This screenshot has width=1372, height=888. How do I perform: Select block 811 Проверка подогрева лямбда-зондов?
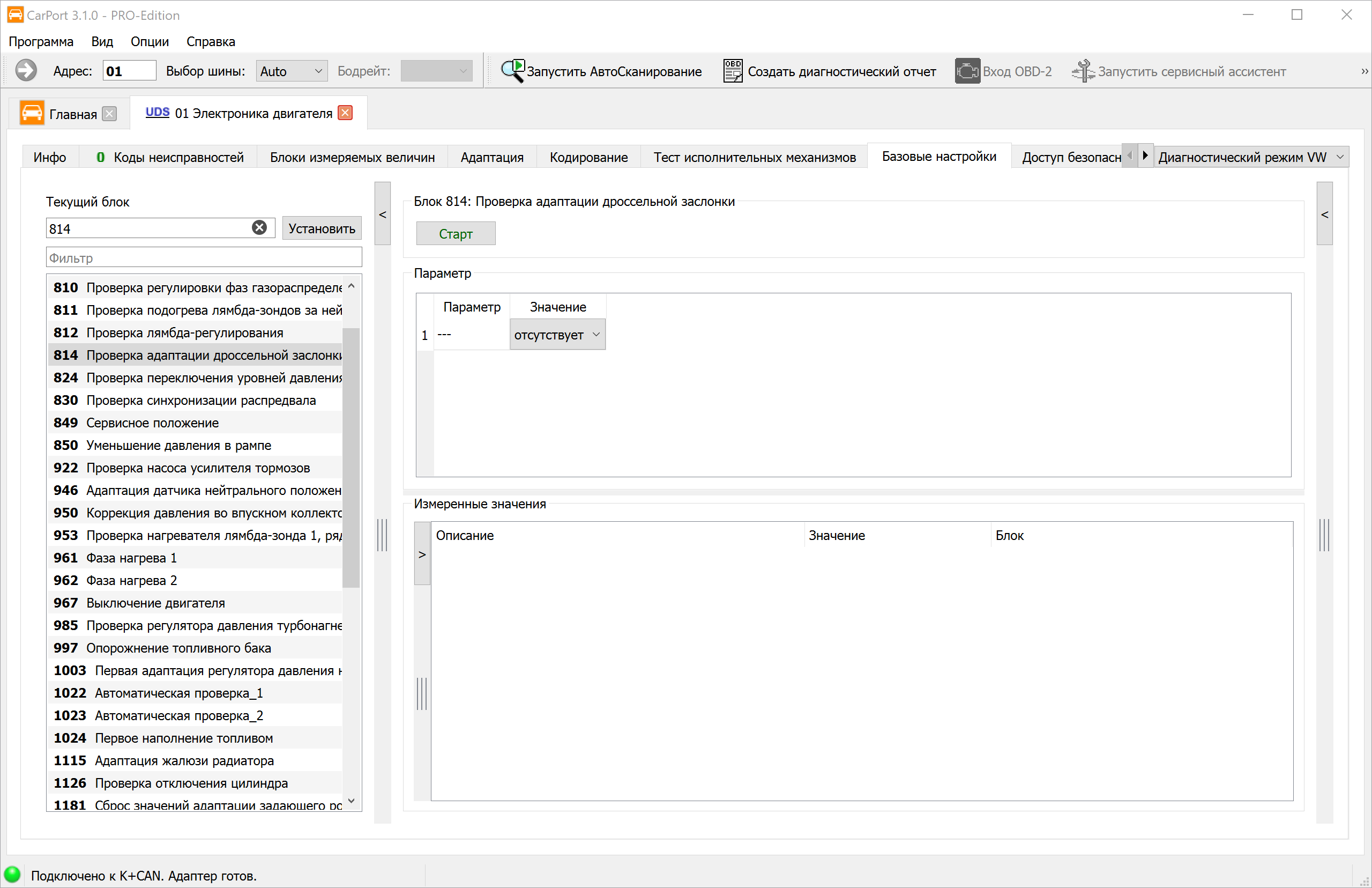point(195,309)
